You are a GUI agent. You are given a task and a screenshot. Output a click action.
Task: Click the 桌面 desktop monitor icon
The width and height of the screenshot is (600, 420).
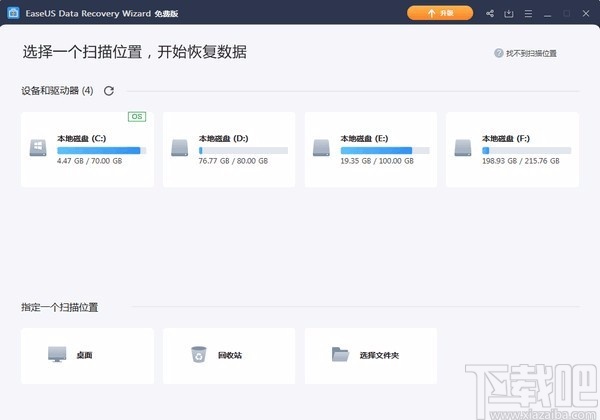click(x=57, y=354)
